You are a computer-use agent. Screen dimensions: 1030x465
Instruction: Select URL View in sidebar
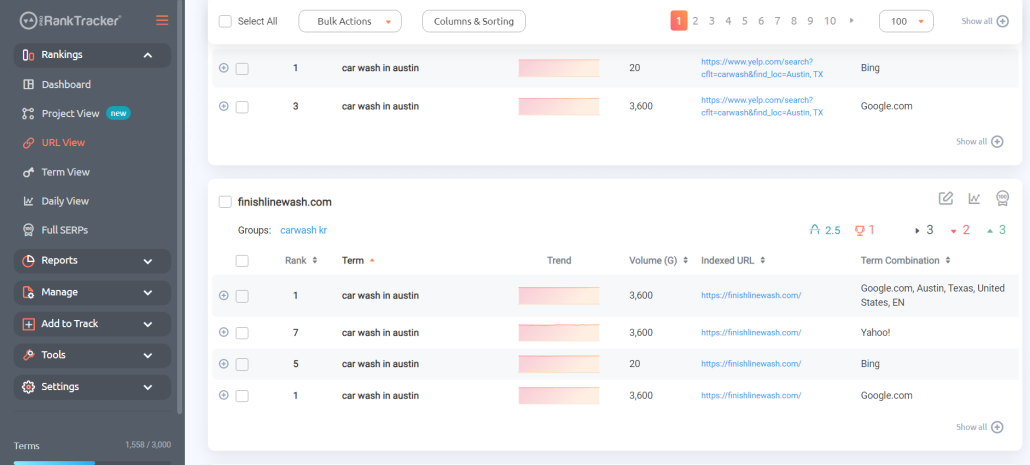click(63, 143)
